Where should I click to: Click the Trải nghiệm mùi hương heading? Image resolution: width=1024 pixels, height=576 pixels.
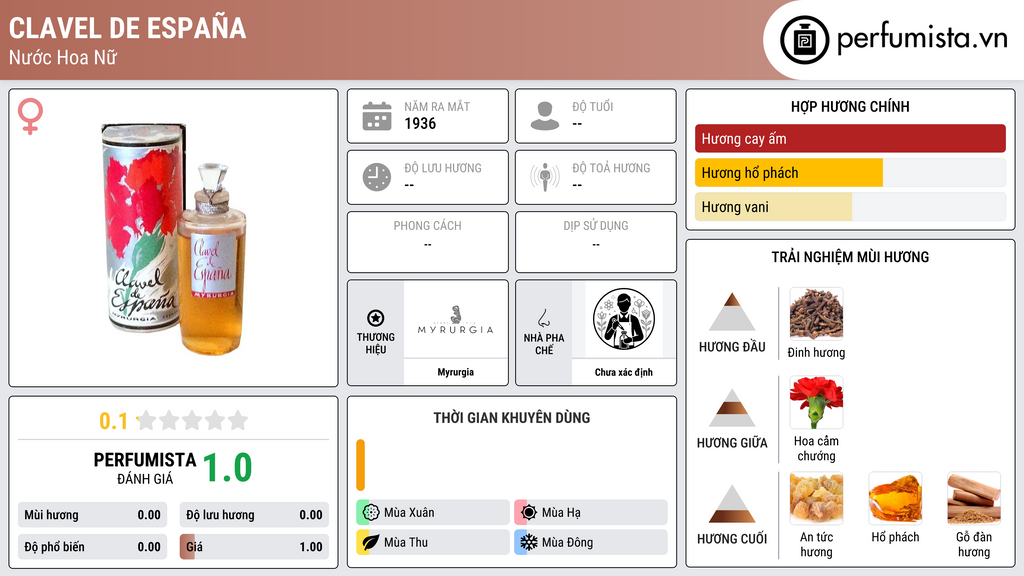click(850, 257)
